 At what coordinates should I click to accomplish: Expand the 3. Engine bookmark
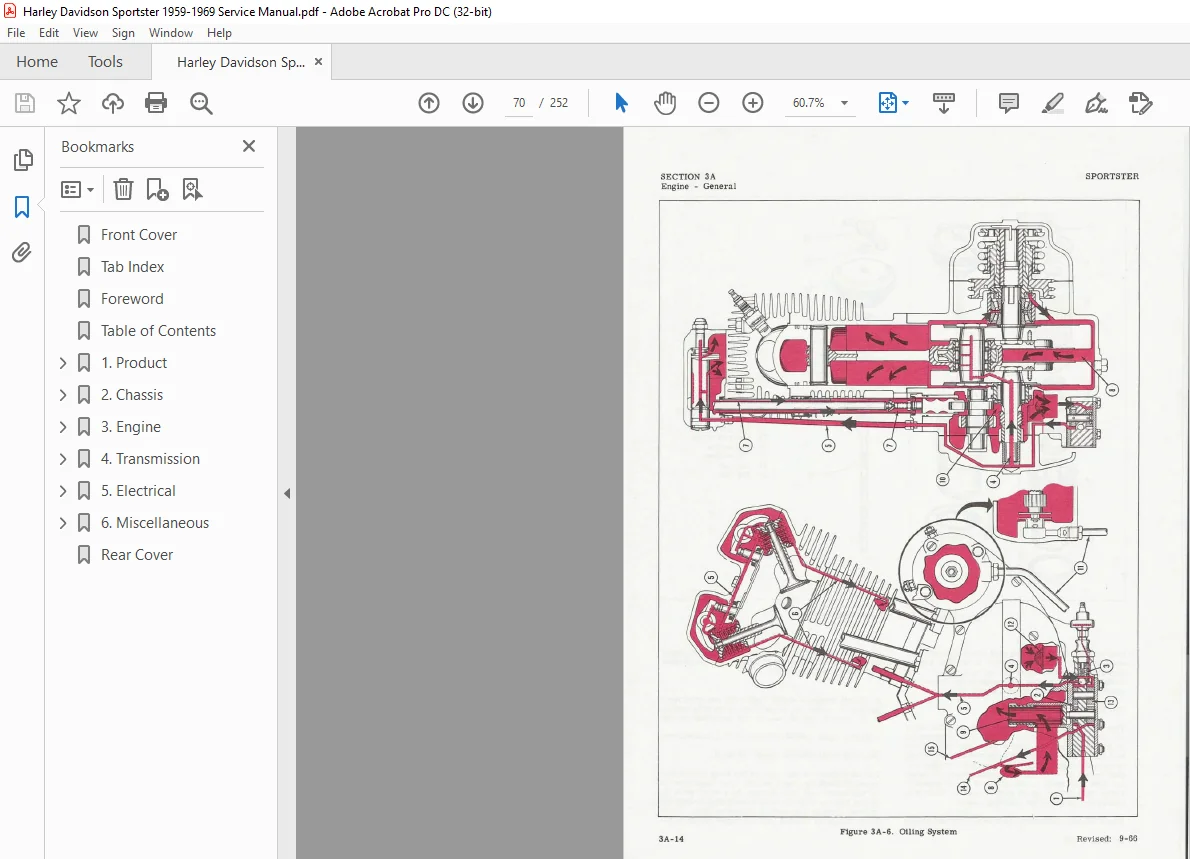click(63, 426)
